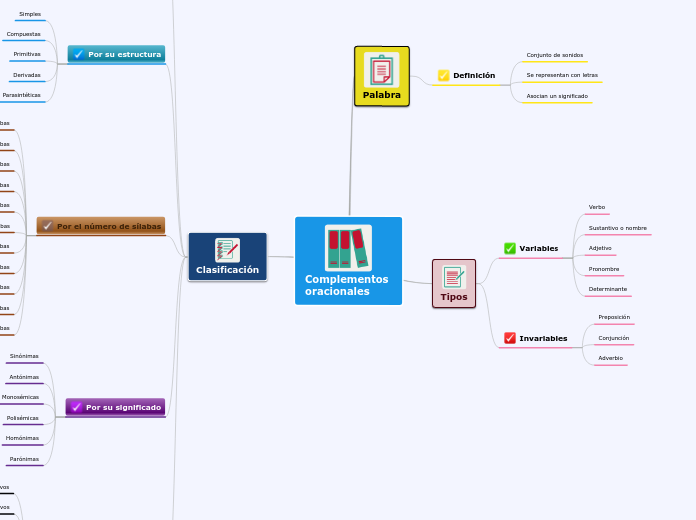Click the Adjetivo leaf

coord(600,248)
